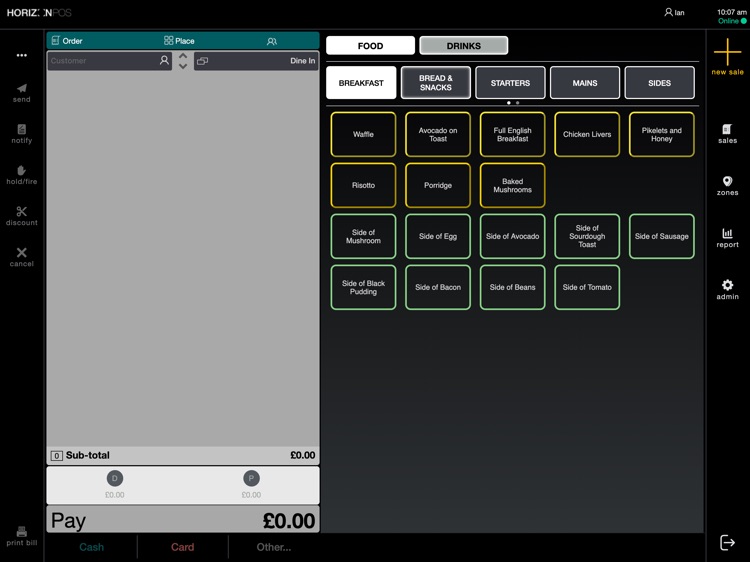
Task: Click the send icon in sidebar
Action: tap(22, 88)
